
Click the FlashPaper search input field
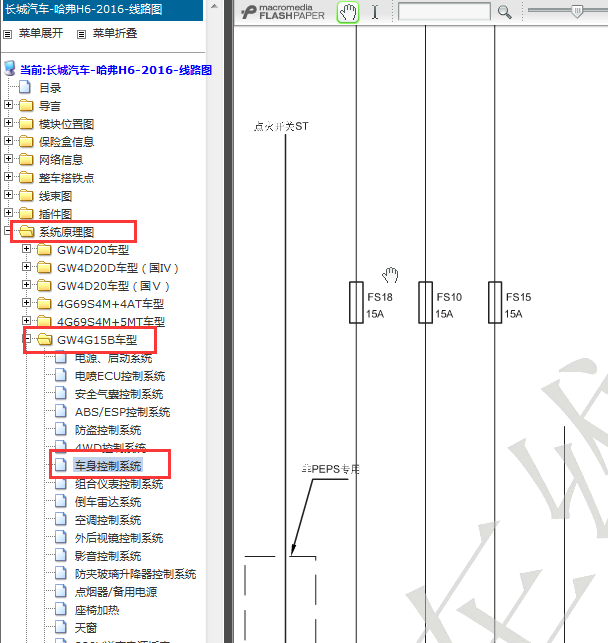click(x=444, y=11)
